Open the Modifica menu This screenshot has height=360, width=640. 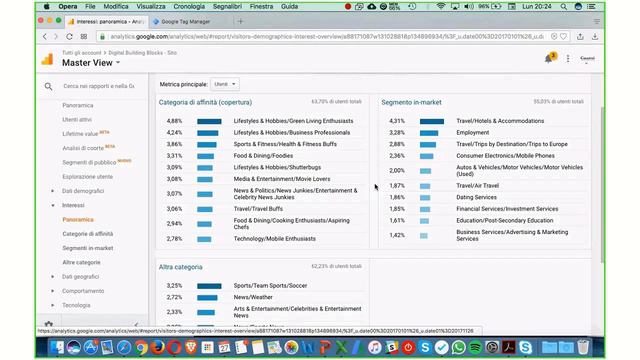coord(116,7)
